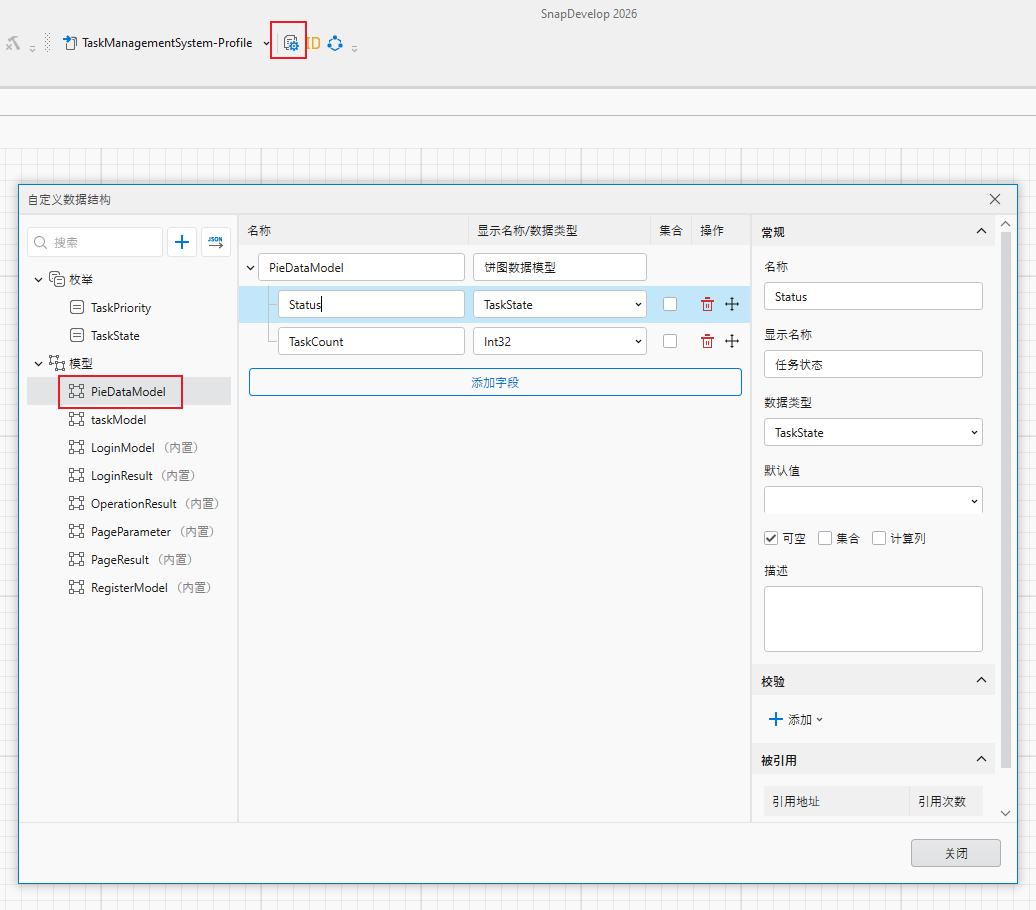Collapse the 枚举 tree group

point(38,280)
